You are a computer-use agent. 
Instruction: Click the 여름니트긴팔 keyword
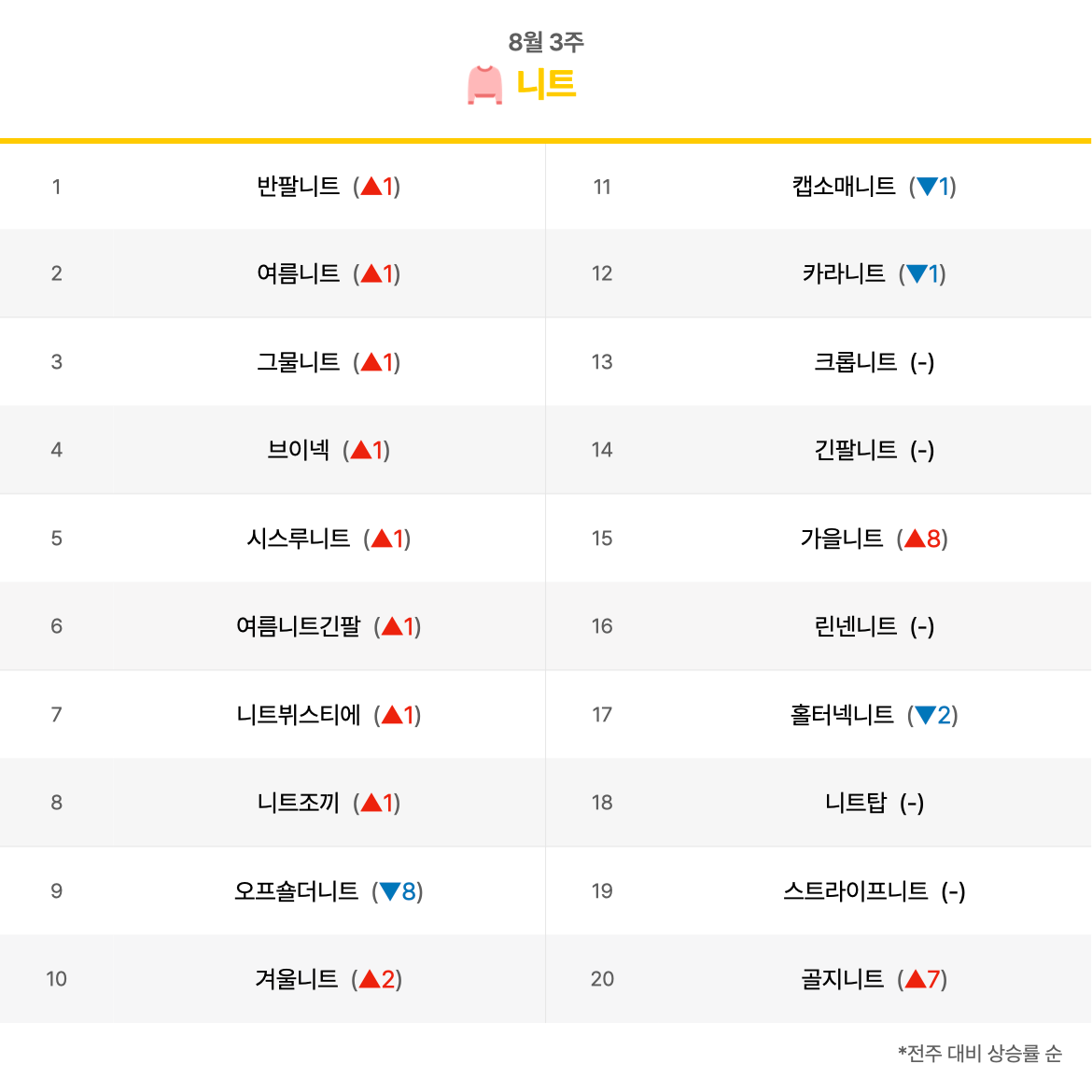click(298, 626)
